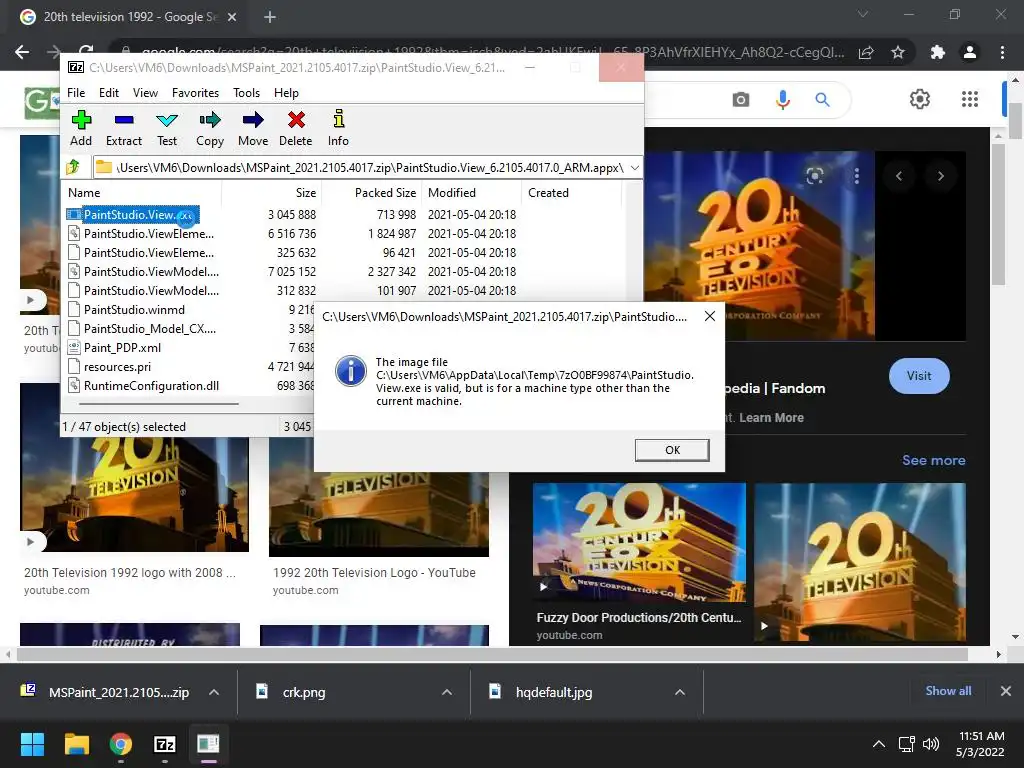The image size is (1024, 768).
Task: Go up one folder level in 7-Zip
Action: click(x=73, y=167)
